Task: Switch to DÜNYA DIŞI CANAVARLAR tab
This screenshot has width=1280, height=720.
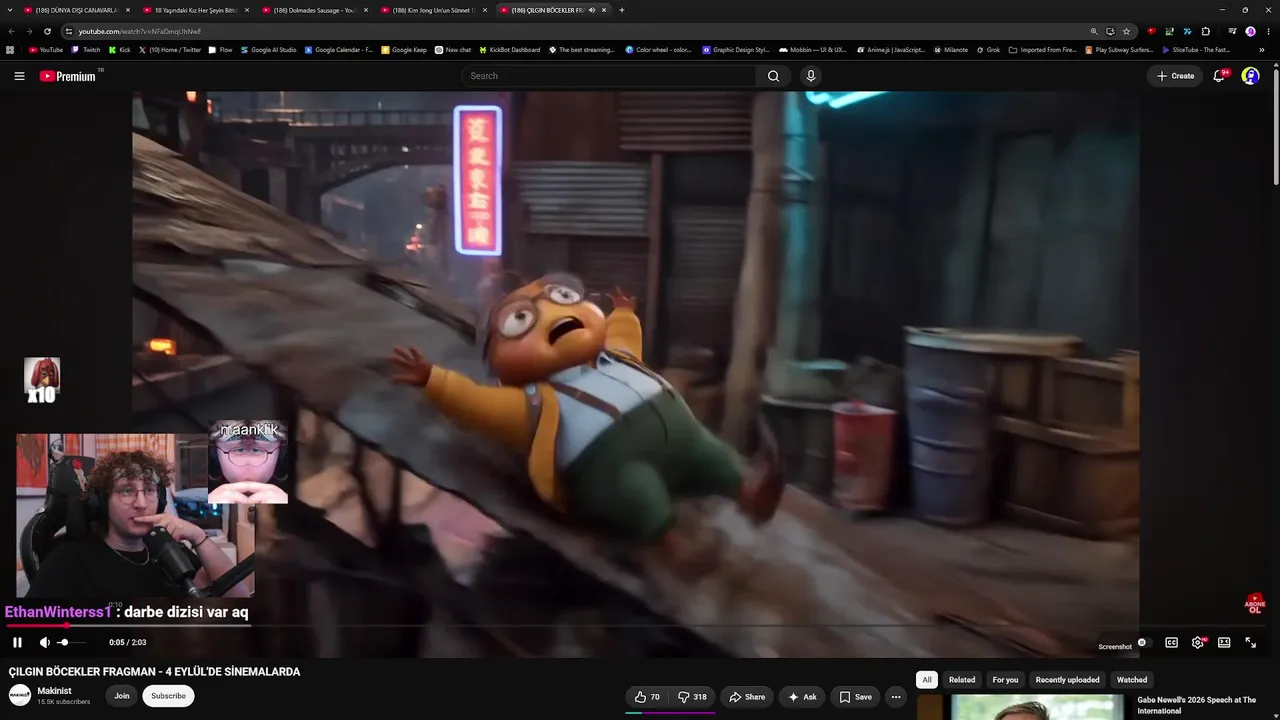Action: coord(76,10)
